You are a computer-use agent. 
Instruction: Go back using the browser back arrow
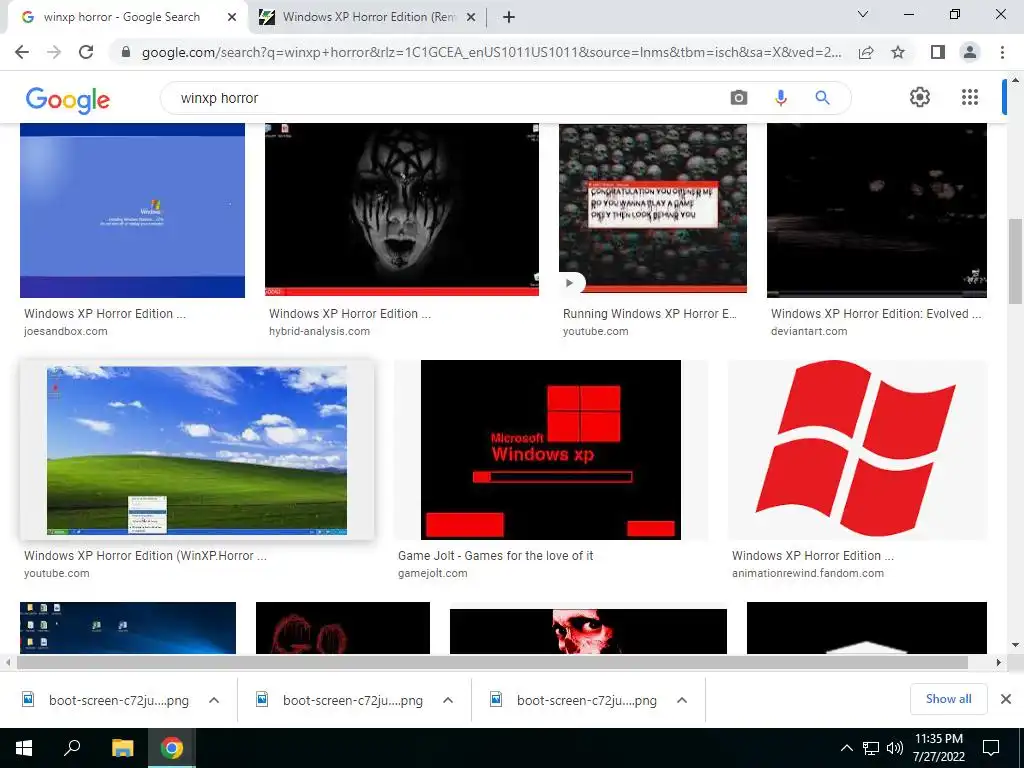point(22,52)
